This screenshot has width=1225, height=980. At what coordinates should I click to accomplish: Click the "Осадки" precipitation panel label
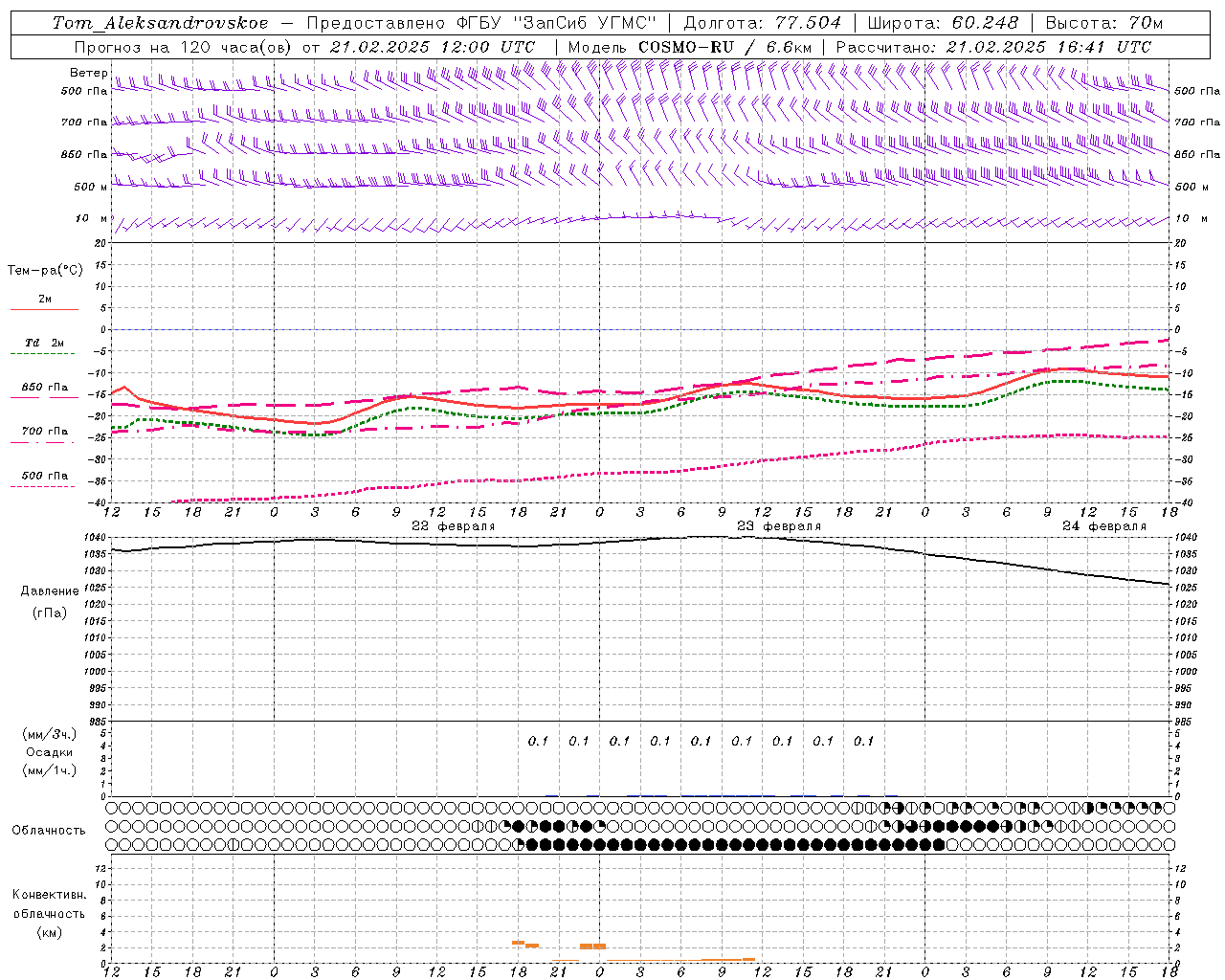click(x=50, y=753)
